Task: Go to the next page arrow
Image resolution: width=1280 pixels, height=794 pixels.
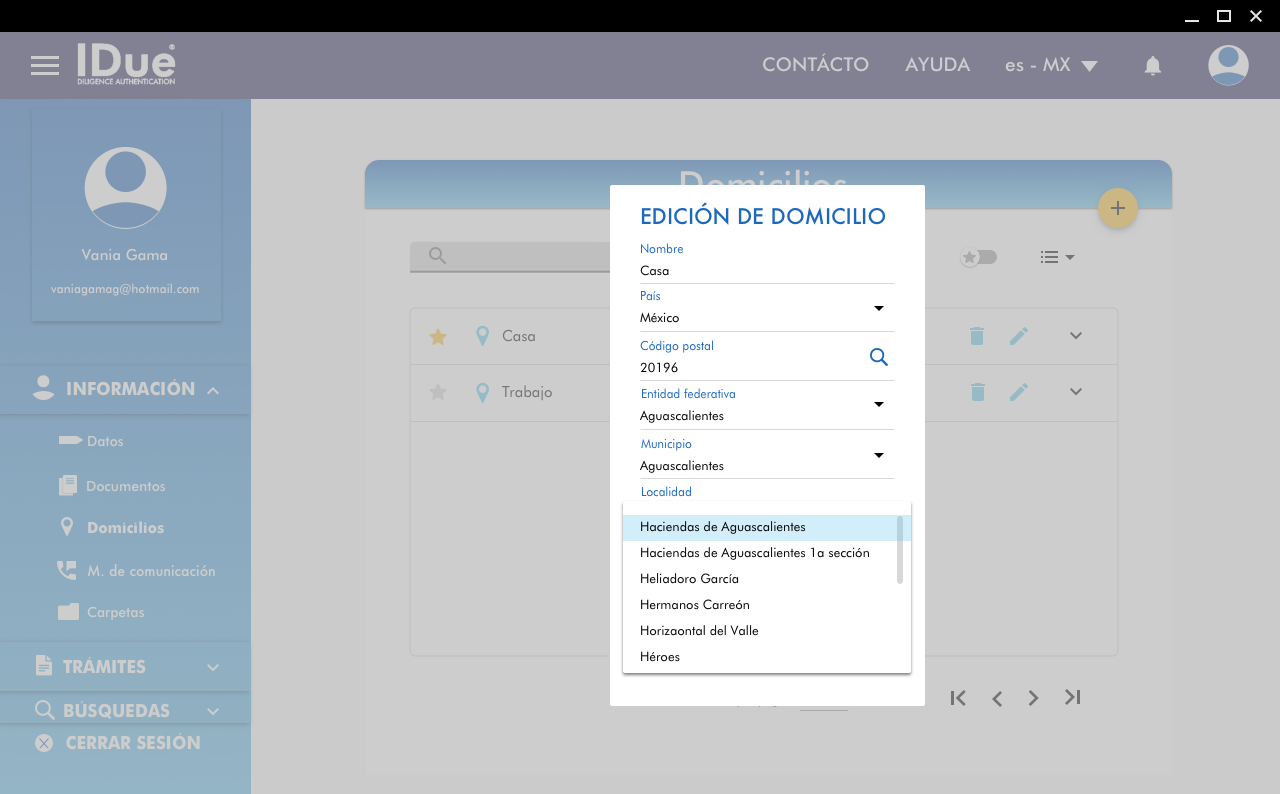Action: [1033, 698]
